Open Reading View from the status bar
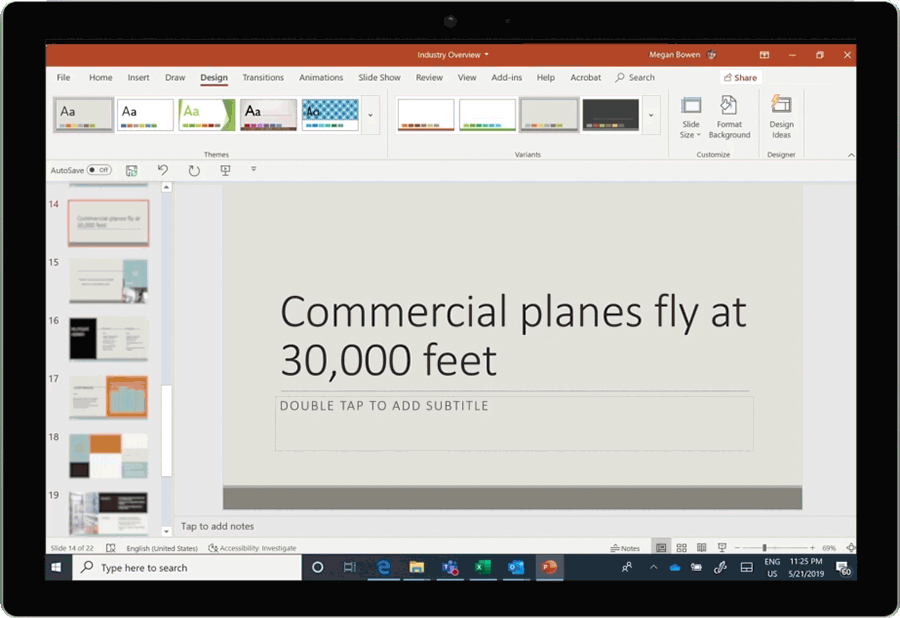The width and height of the screenshot is (900, 618). 701,547
